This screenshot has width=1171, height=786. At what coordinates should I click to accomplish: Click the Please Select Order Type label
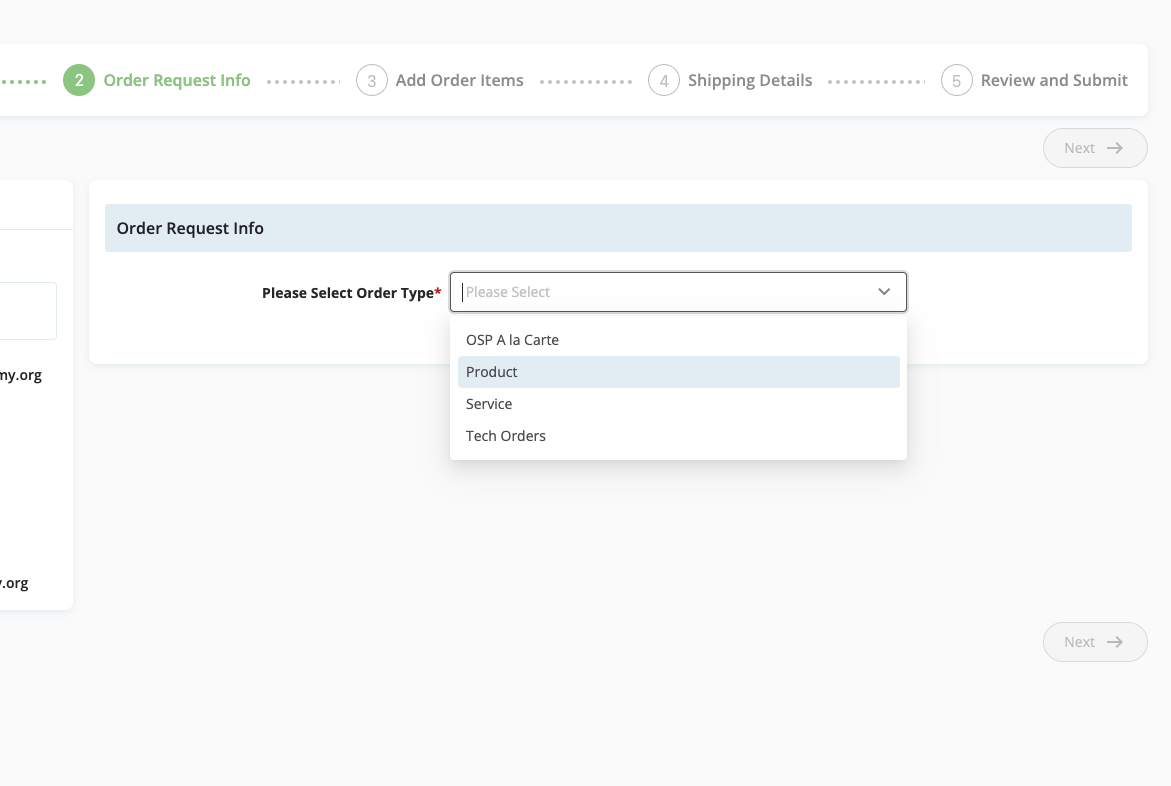coord(351,293)
